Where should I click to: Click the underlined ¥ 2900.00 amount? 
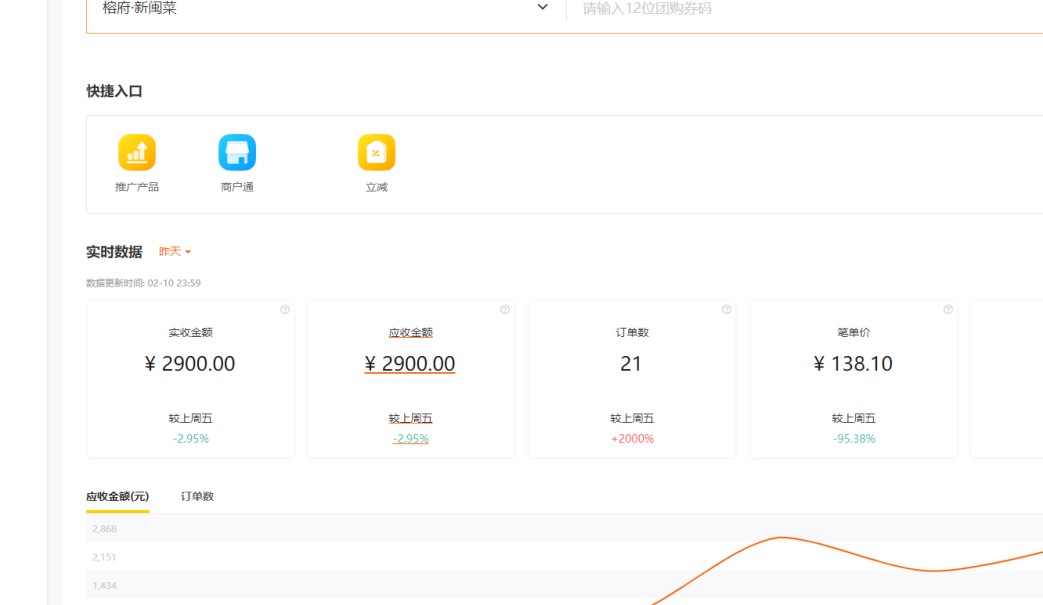coord(410,364)
